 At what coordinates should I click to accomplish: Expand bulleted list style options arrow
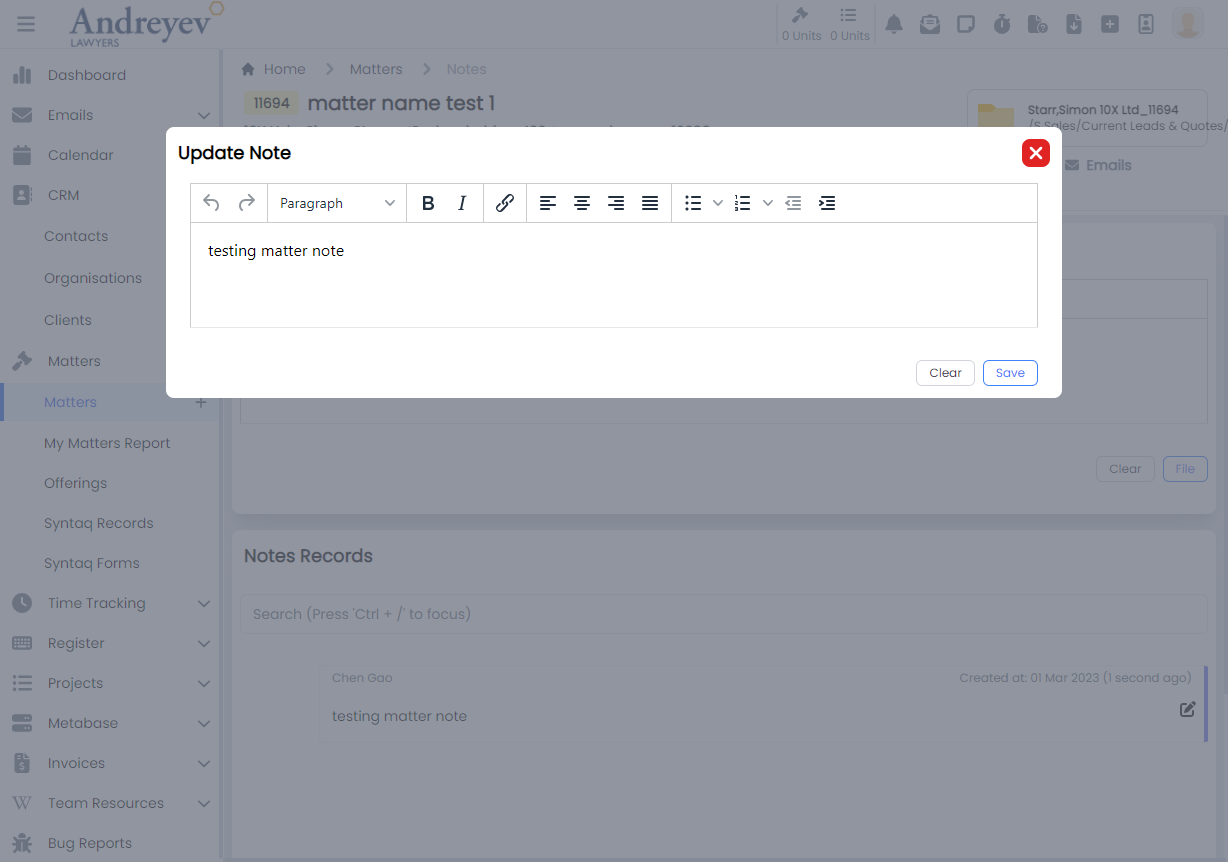pyautogui.click(x=718, y=203)
